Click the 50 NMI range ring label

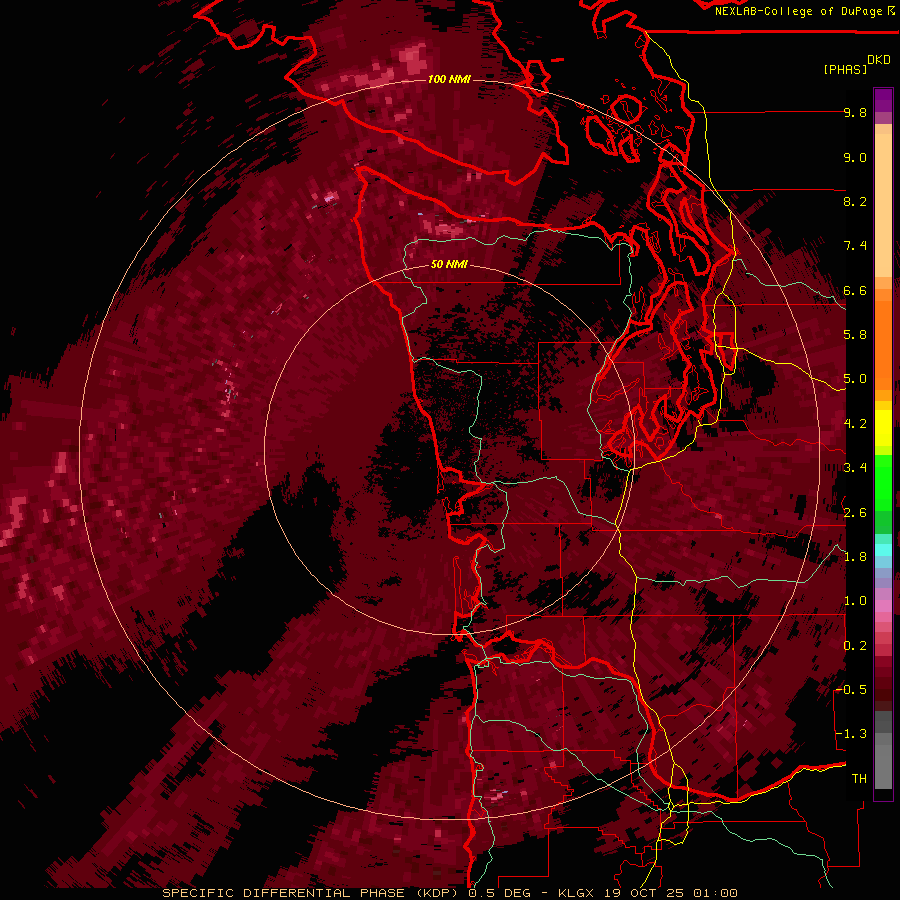tap(449, 264)
